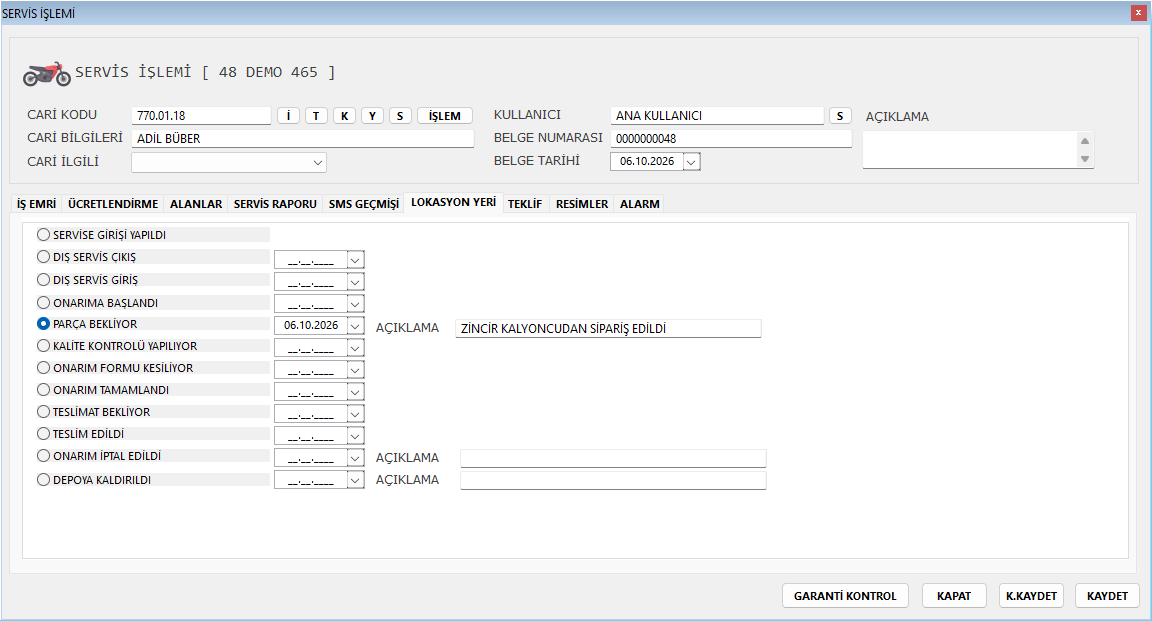Click the T button beside cari kodu
The height and width of the screenshot is (621, 1152).
(x=316, y=115)
